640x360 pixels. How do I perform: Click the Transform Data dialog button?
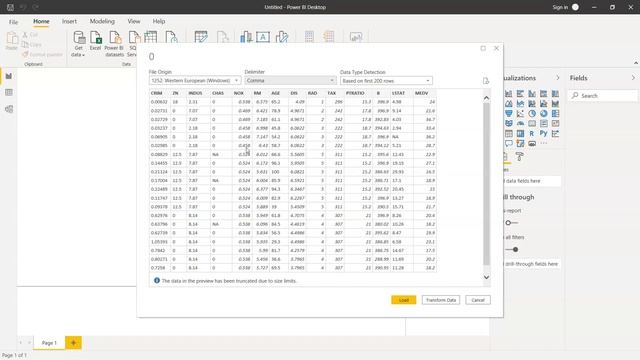pyautogui.click(x=441, y=300)
